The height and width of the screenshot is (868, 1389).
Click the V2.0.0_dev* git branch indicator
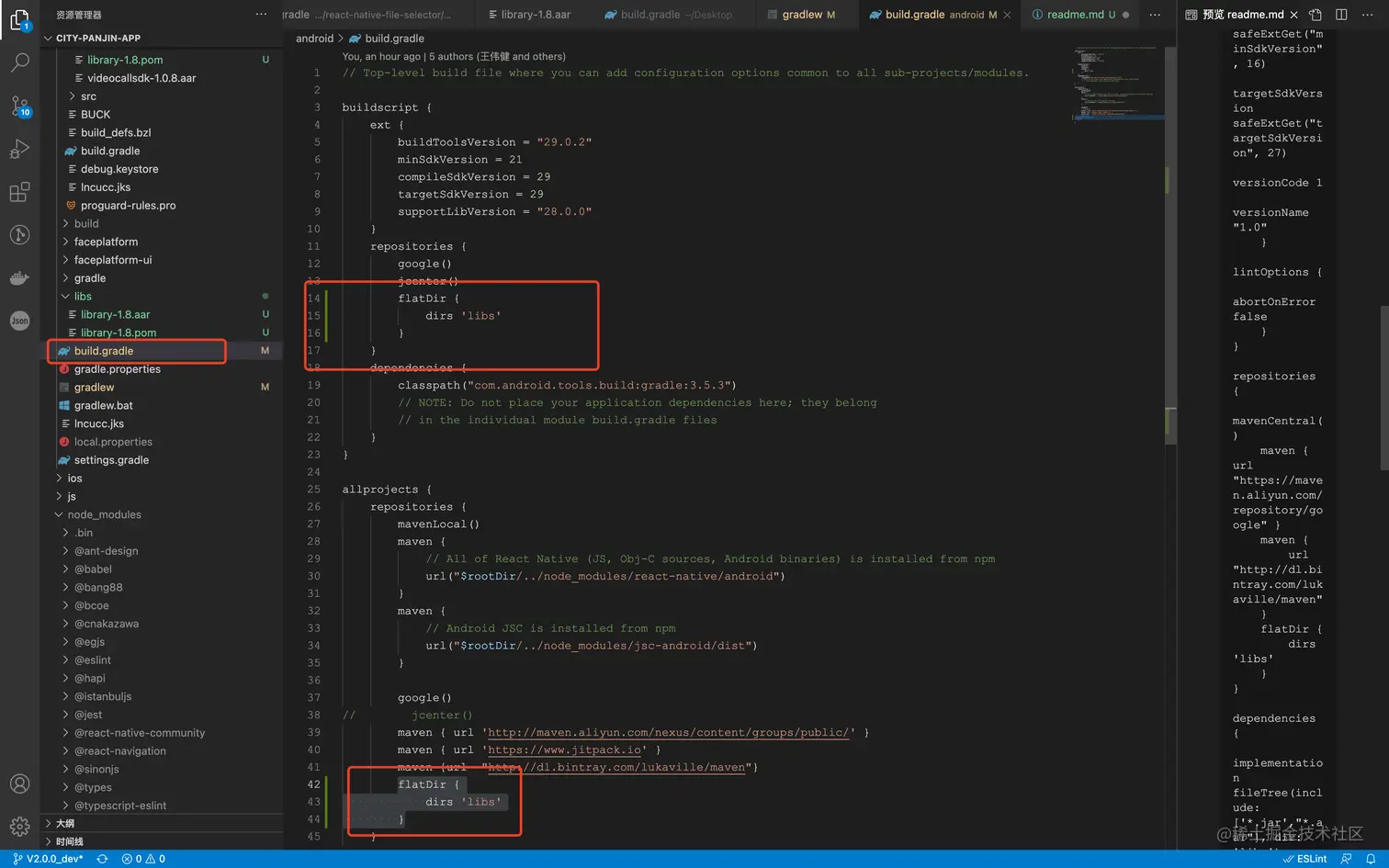[x=49, y=859]
